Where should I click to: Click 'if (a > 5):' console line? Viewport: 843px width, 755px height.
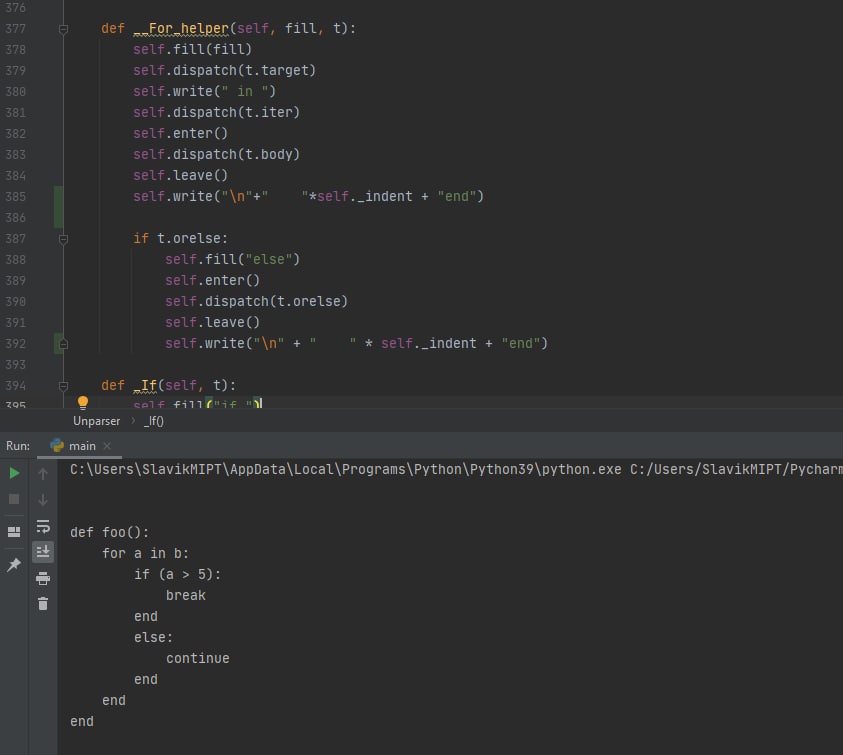tap(177, 574)
